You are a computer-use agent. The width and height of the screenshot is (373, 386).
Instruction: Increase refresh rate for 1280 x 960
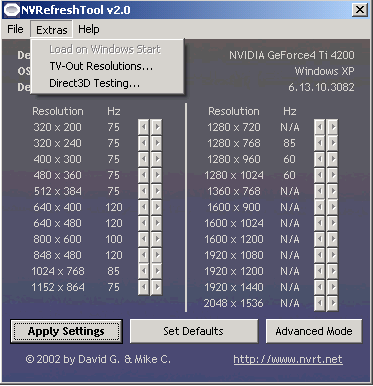pyautogui.click(x=332, y=159)
